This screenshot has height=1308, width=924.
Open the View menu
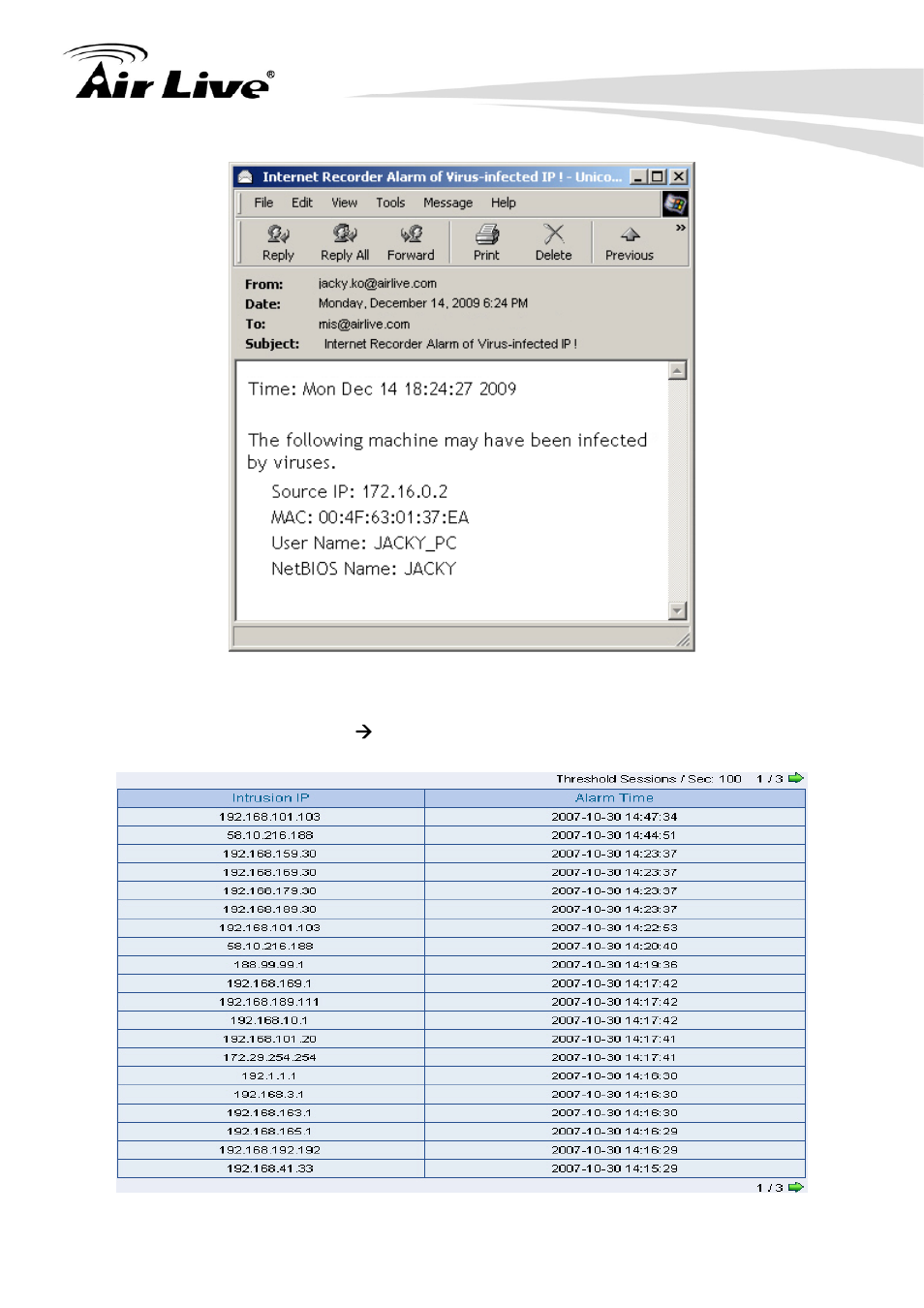tap(344, 202)
